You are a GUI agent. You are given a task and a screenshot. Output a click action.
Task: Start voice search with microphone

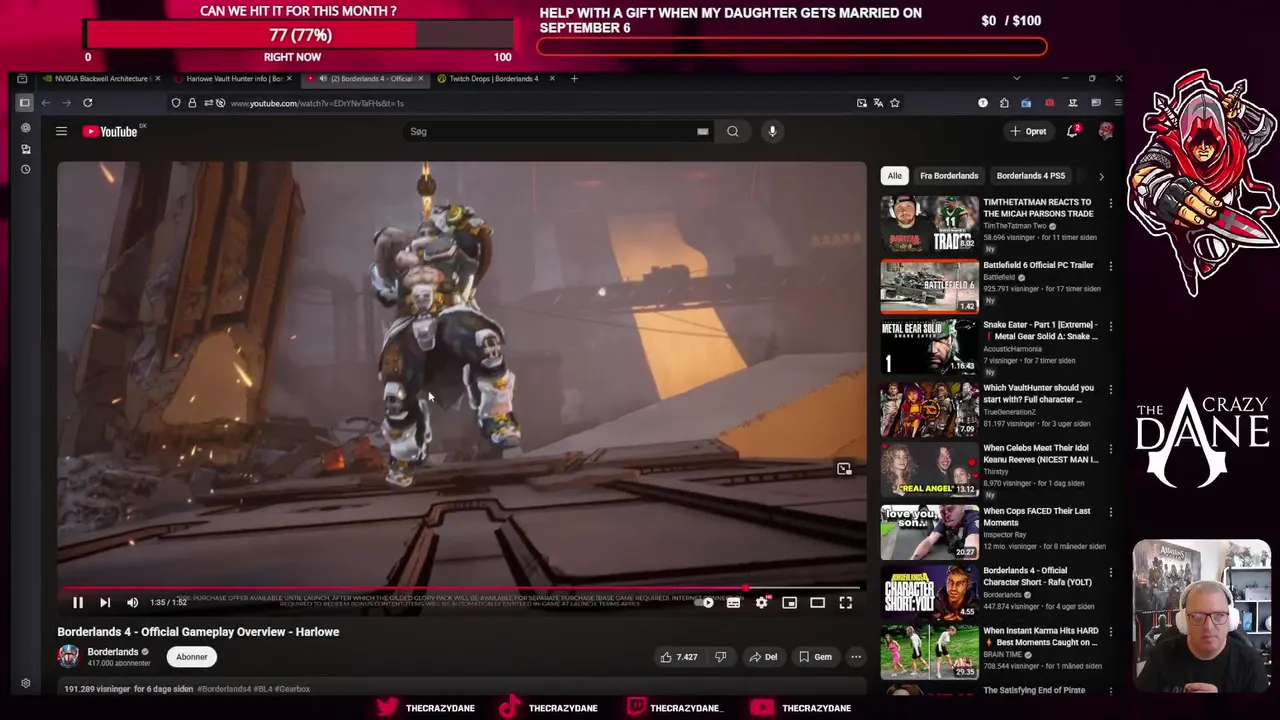click(772, 131)
